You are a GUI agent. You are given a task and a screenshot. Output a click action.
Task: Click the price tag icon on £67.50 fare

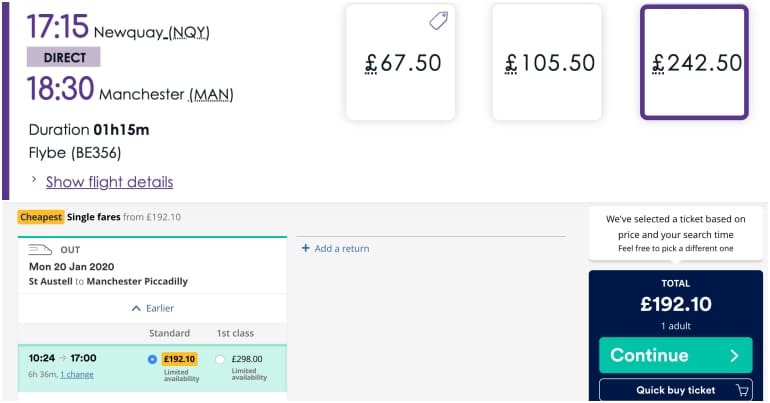click(x=439, y=21)
